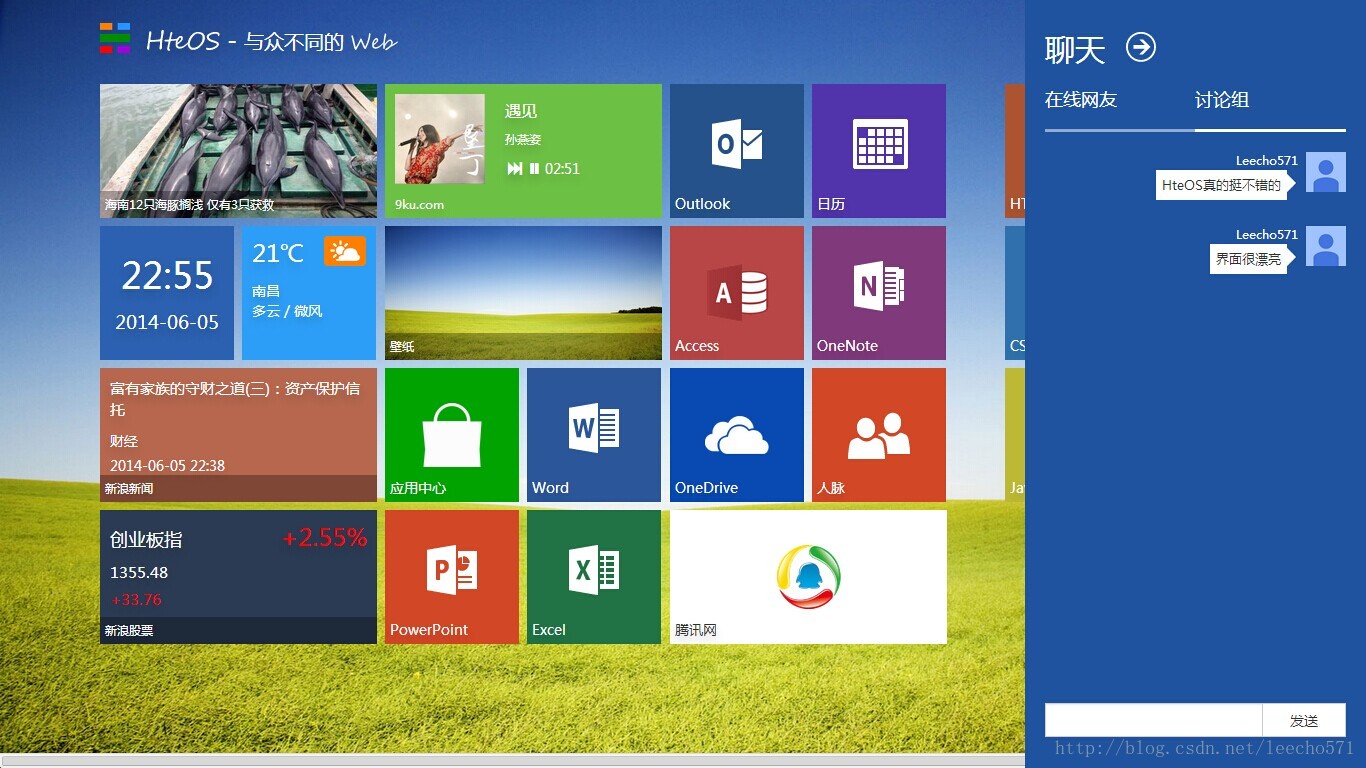Open the 新浪新闻 news tile
Viewport: 1366px width, 768px height.
point(238,435)
